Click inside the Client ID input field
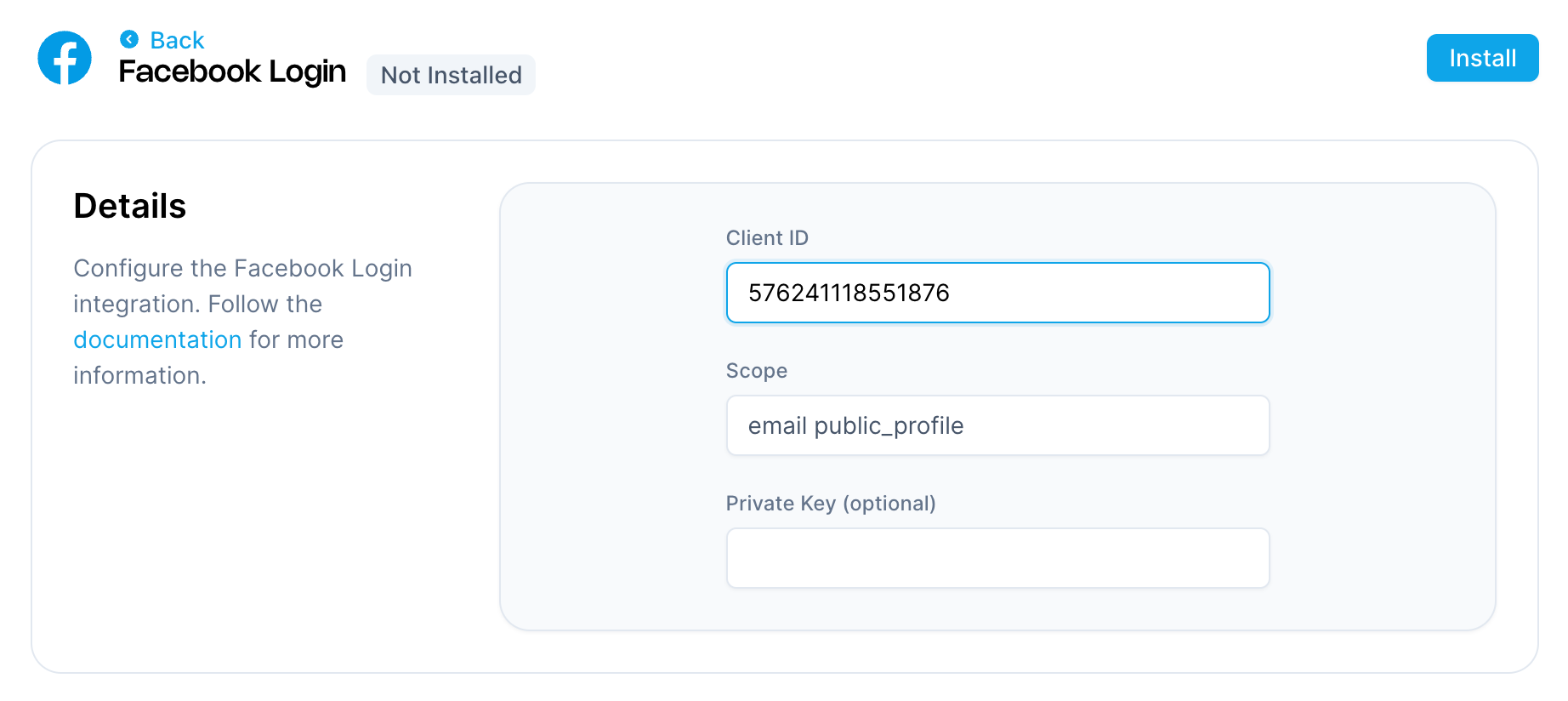The height and width of the screenshot is (701, 1568). point(997,293)
